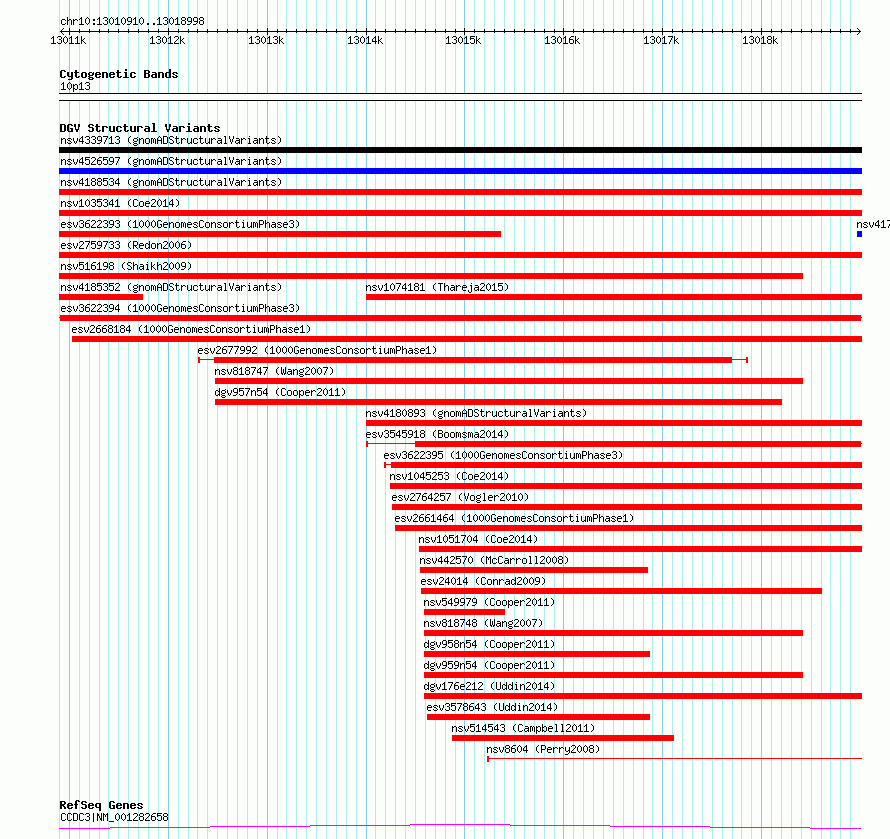Click the RefSeq Genes track title
Viewport: 890px width, 839px height.
pos(101,806)
